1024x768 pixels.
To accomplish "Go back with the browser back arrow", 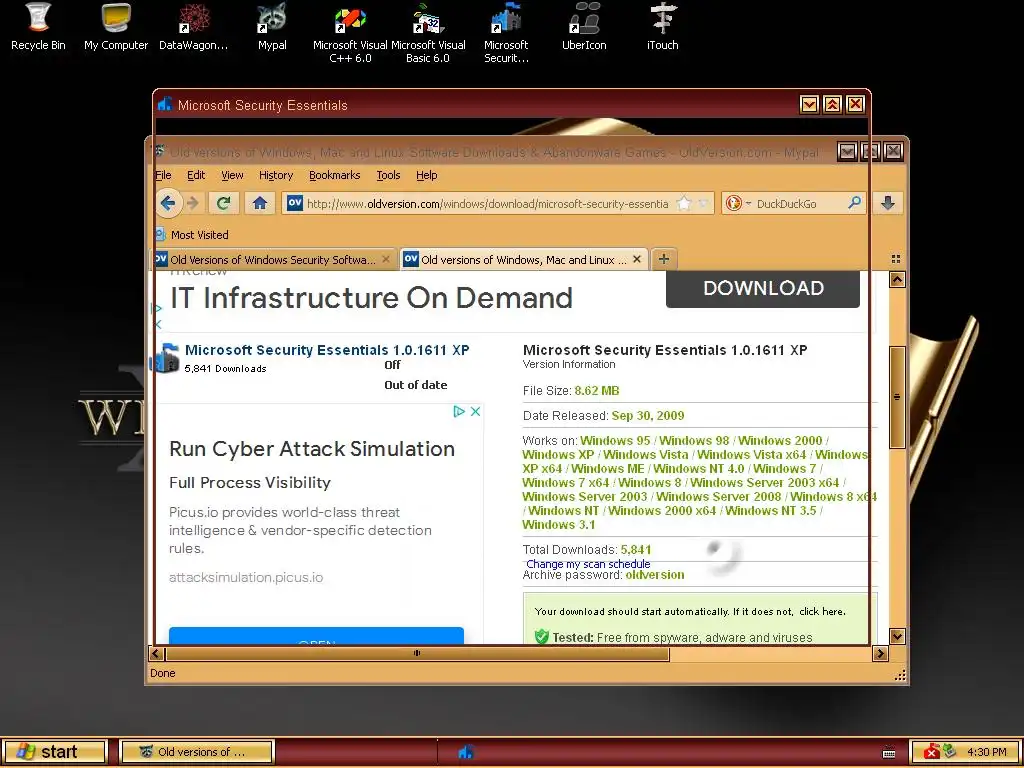I will [x=168, y=203].
